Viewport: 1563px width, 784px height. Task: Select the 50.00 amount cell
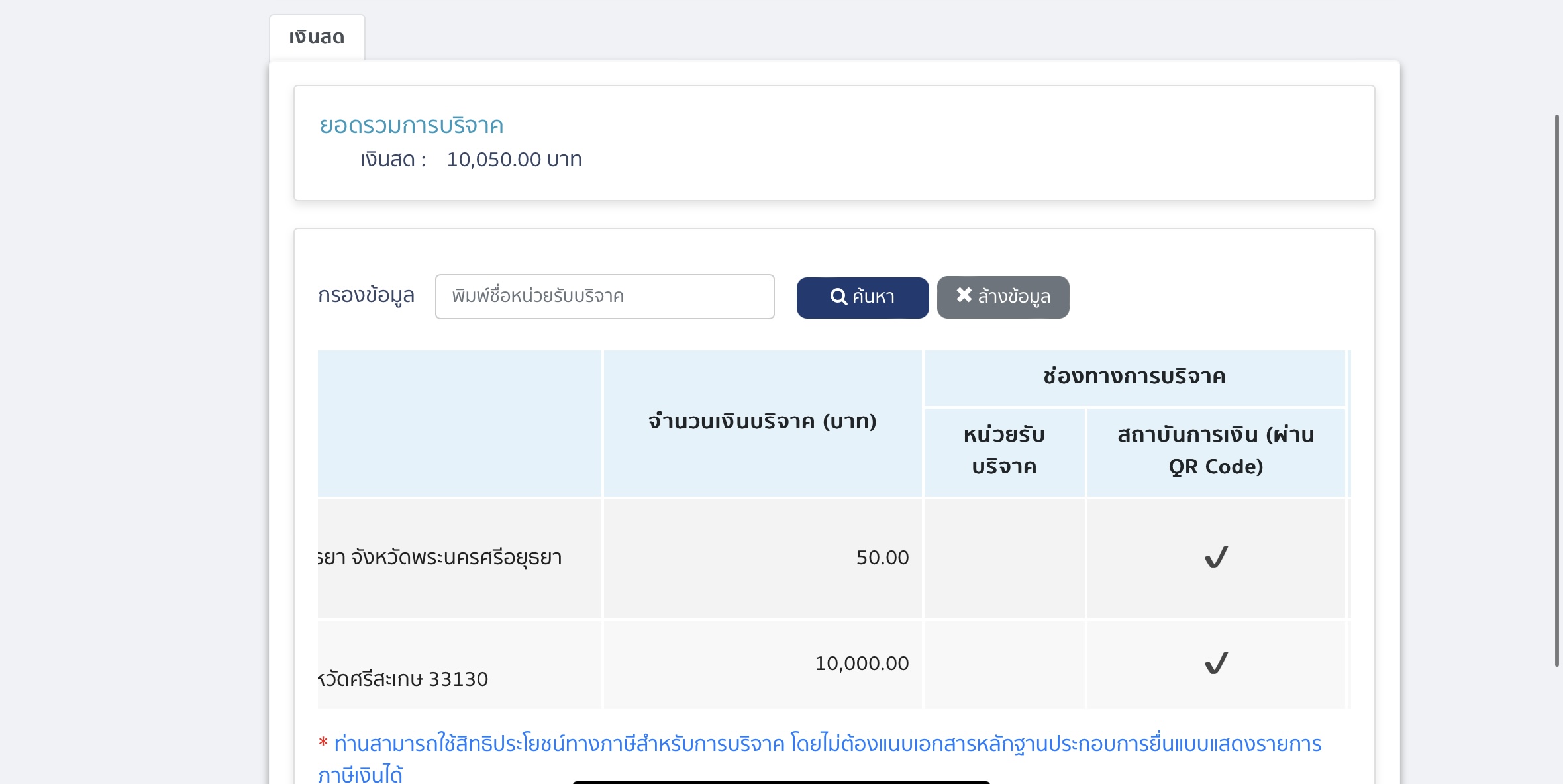click(882, 558)
